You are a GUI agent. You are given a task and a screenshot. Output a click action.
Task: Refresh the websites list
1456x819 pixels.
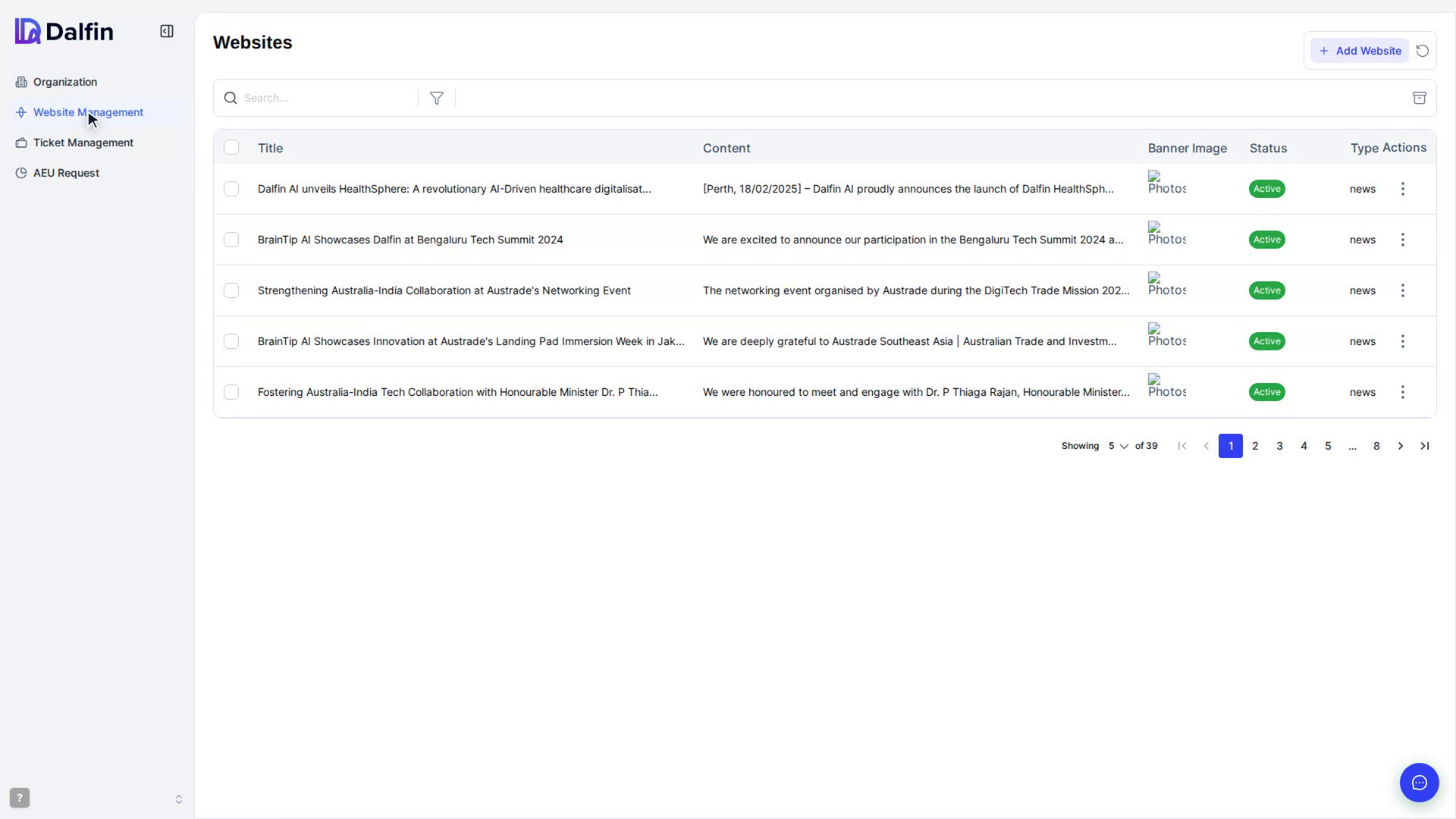(x=1423, y=51)
